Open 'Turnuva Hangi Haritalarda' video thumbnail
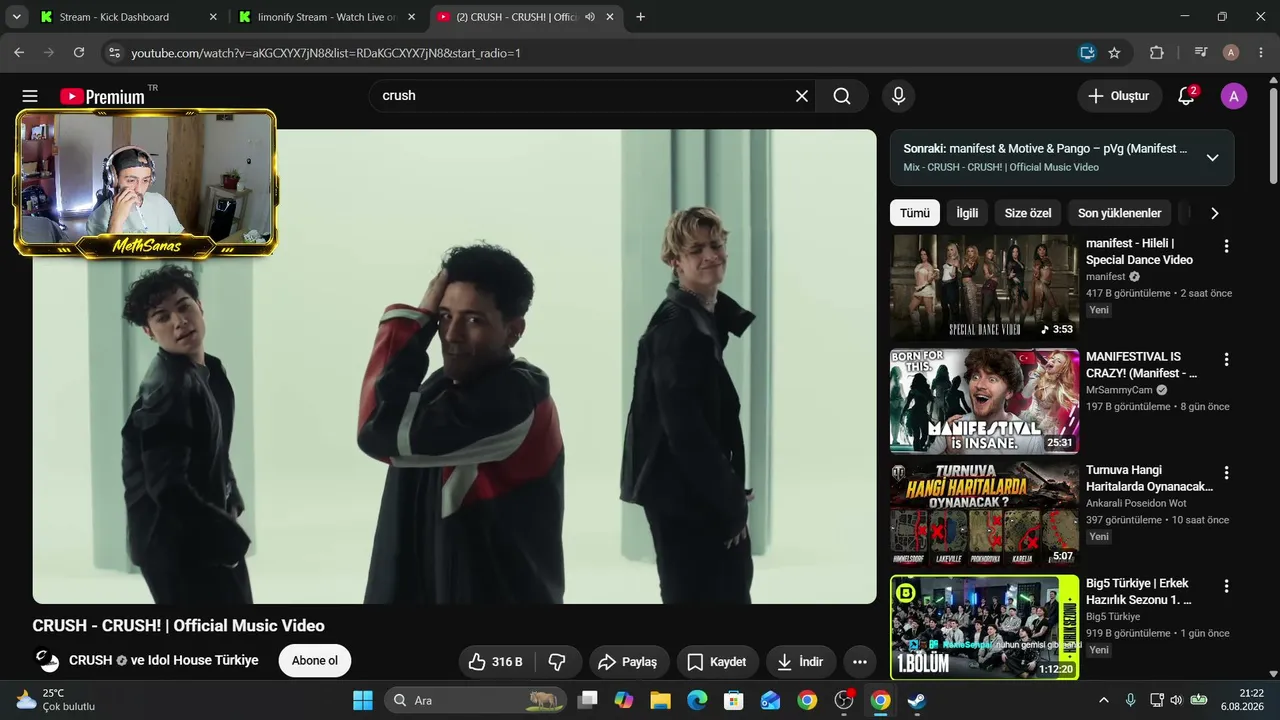This screenshot has height=720, width=1280. (x=984, y=514)
